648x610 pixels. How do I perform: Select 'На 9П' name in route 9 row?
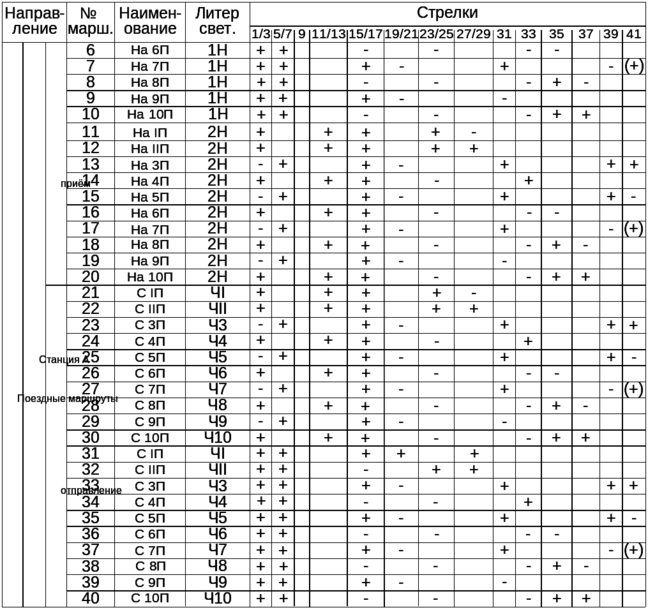[150, 99]
